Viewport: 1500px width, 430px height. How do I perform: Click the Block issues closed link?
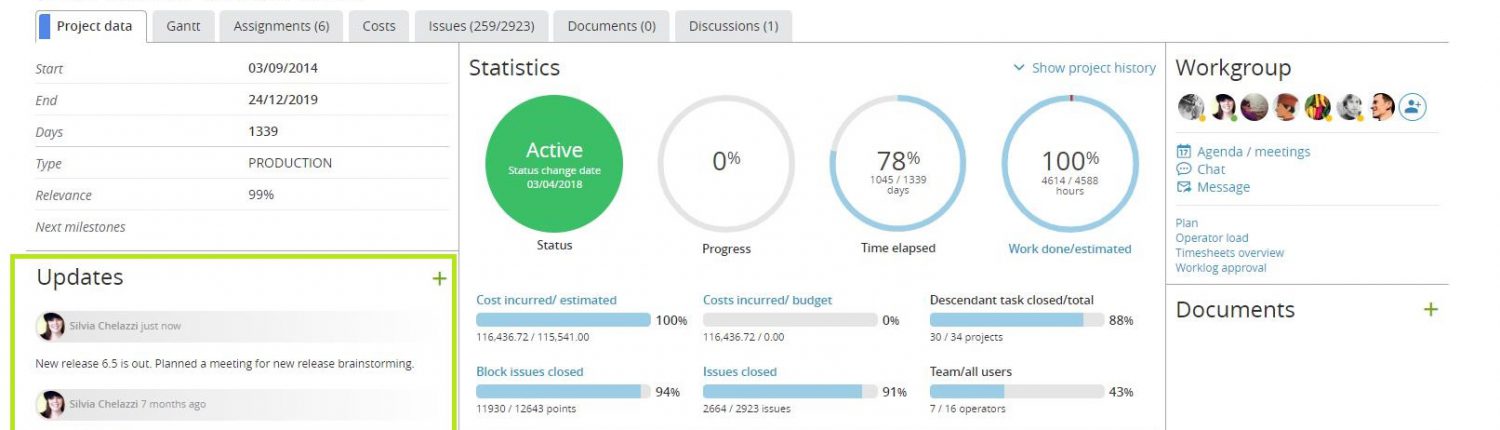click(529, 371)
